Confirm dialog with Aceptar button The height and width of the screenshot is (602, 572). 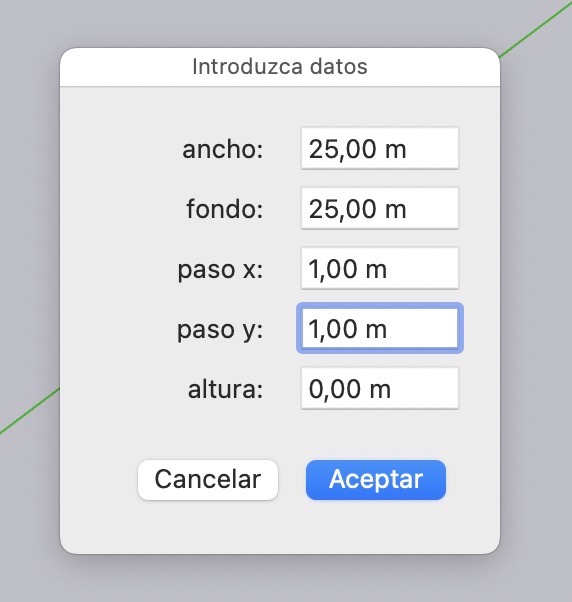pyautogui.click(x=376, y=480)
